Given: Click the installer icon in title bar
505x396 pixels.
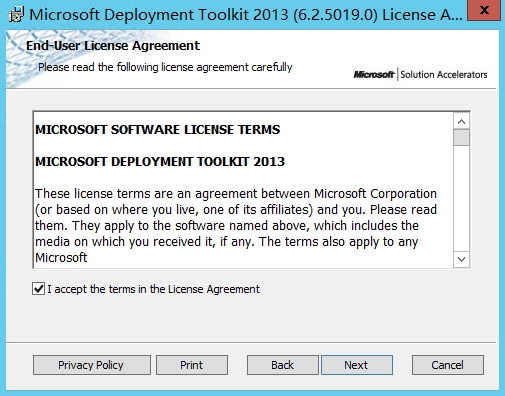Looking at the screenshot, I should point(16,15).
